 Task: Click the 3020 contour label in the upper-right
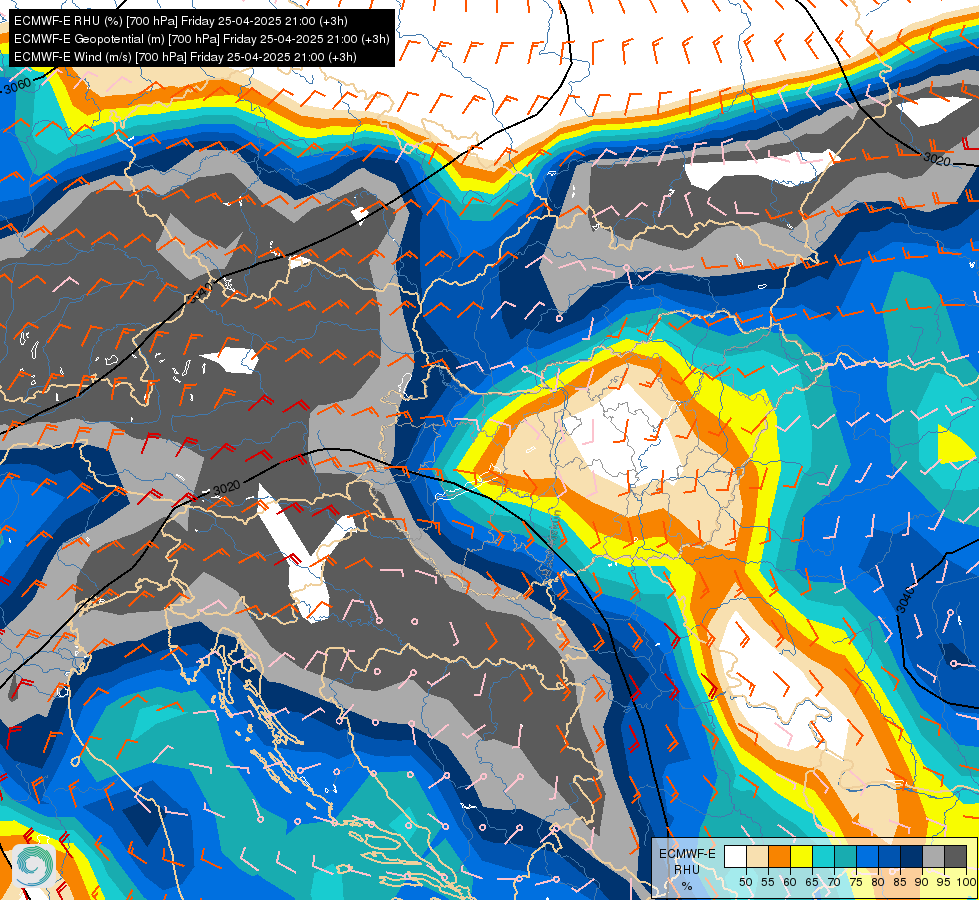(x=937, y=159)
